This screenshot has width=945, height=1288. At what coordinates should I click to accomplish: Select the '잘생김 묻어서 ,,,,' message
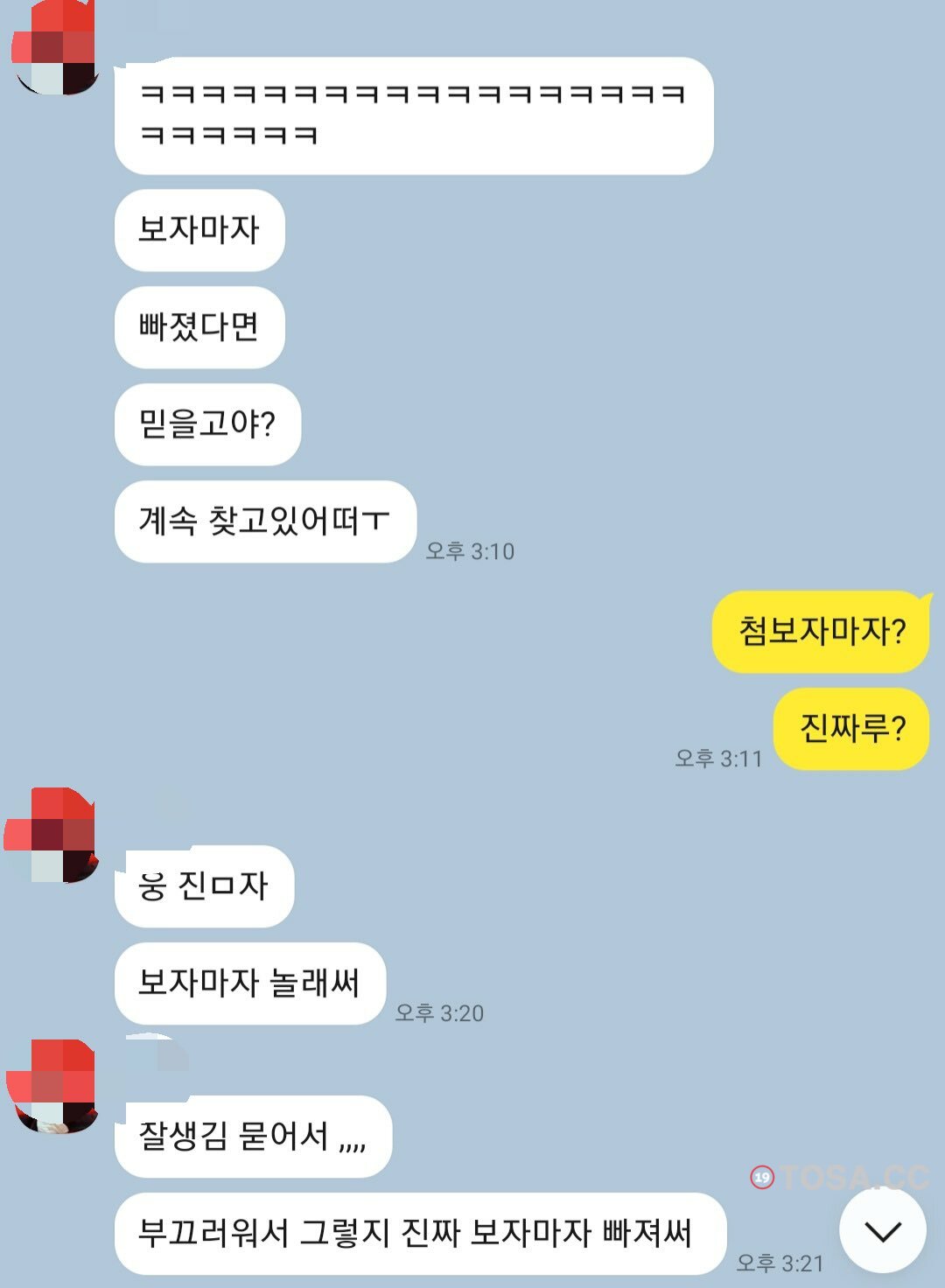253,1137
